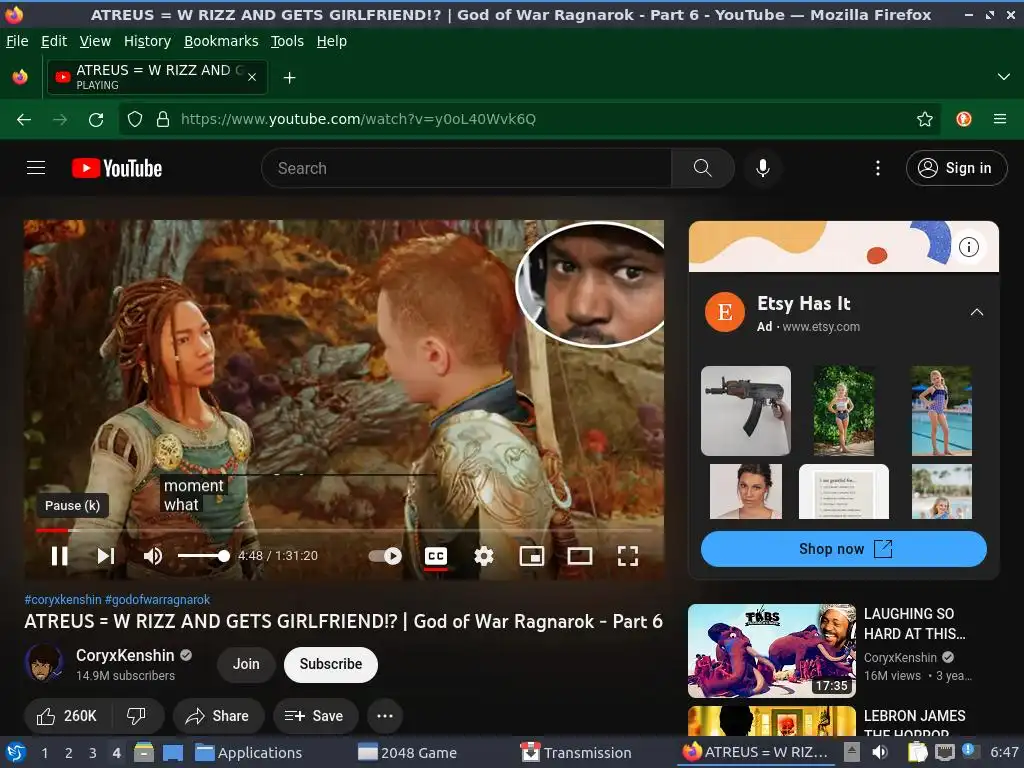Enter full screen mode

(628, 556)
